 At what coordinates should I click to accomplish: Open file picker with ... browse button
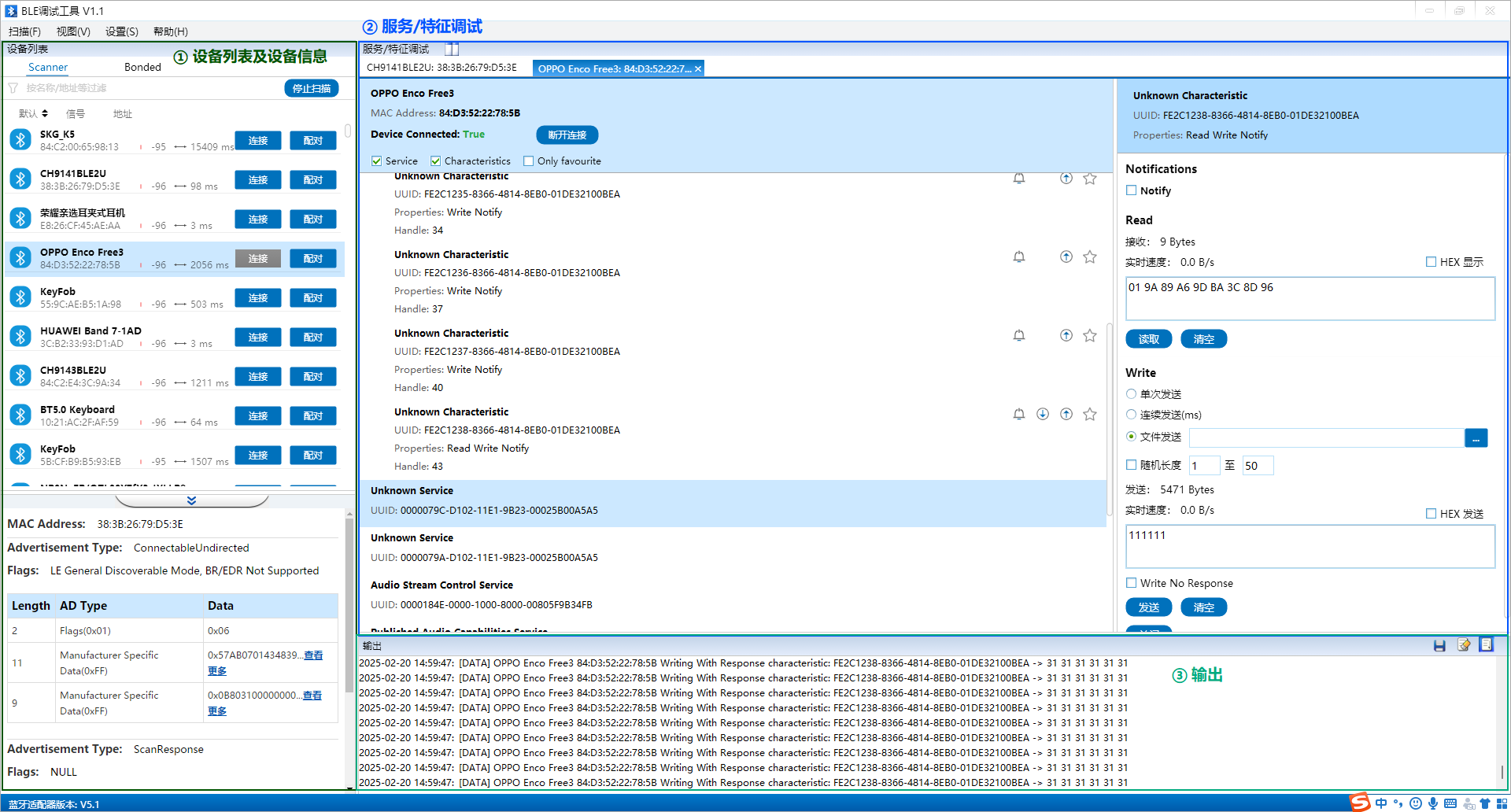coord(1476,437)
